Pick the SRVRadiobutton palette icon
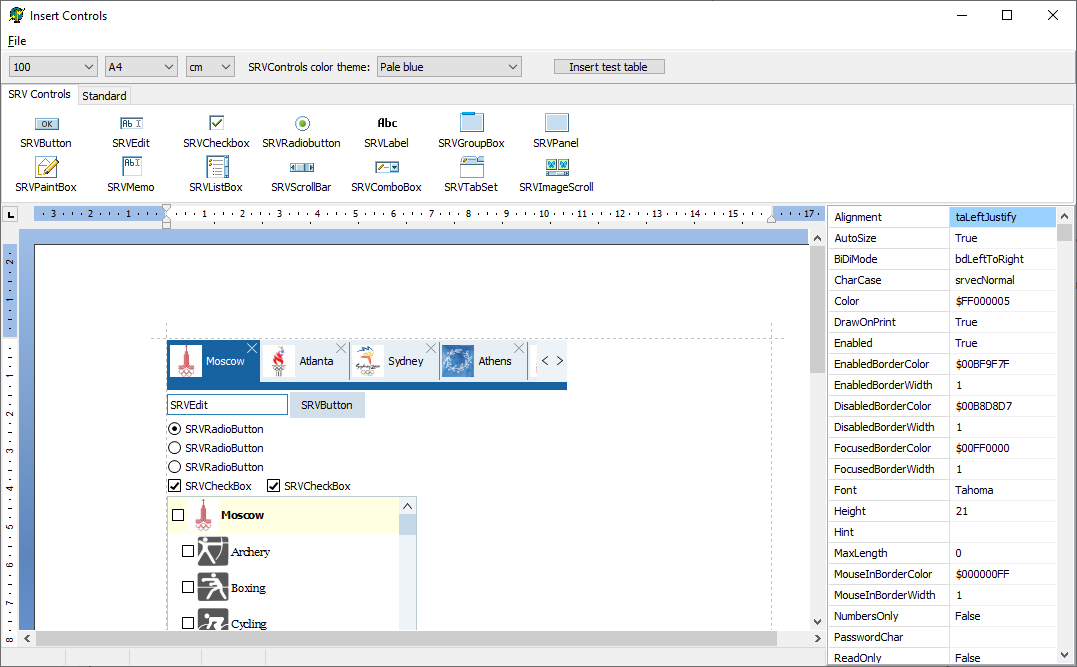This screenshot has height=667, width=1077. [x=302, y=123]
